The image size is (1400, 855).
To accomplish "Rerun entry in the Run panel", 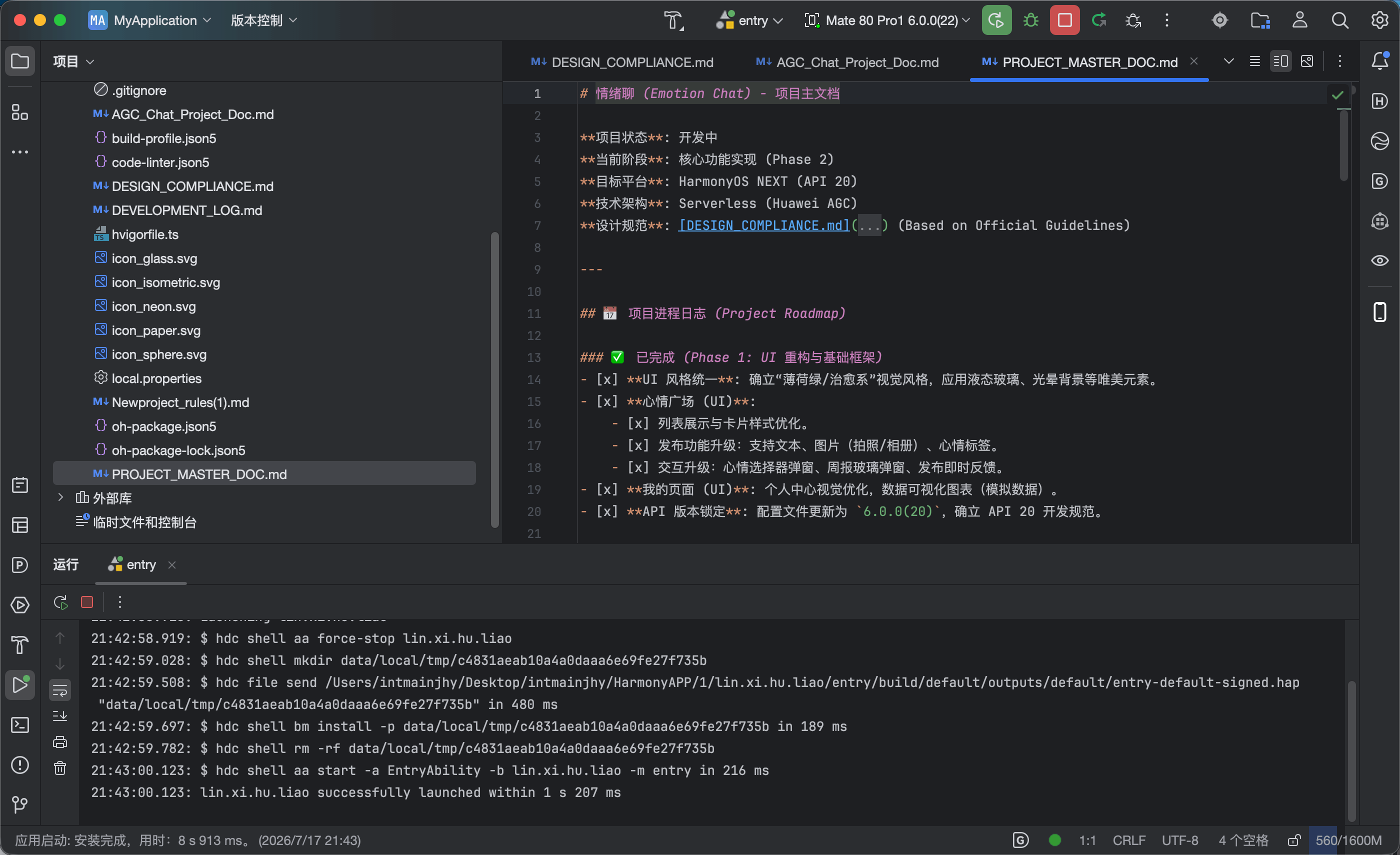I will pyautogui.click(x=60, y=602).
